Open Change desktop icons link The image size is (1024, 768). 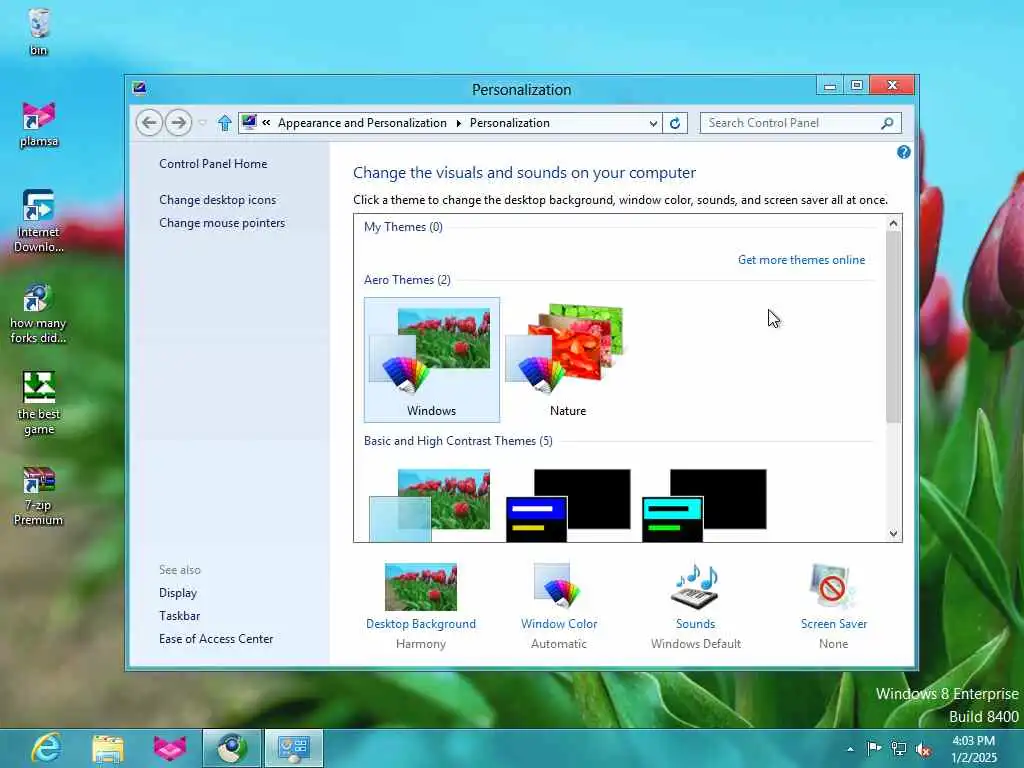pyautogui.click(x=217, y=200)
